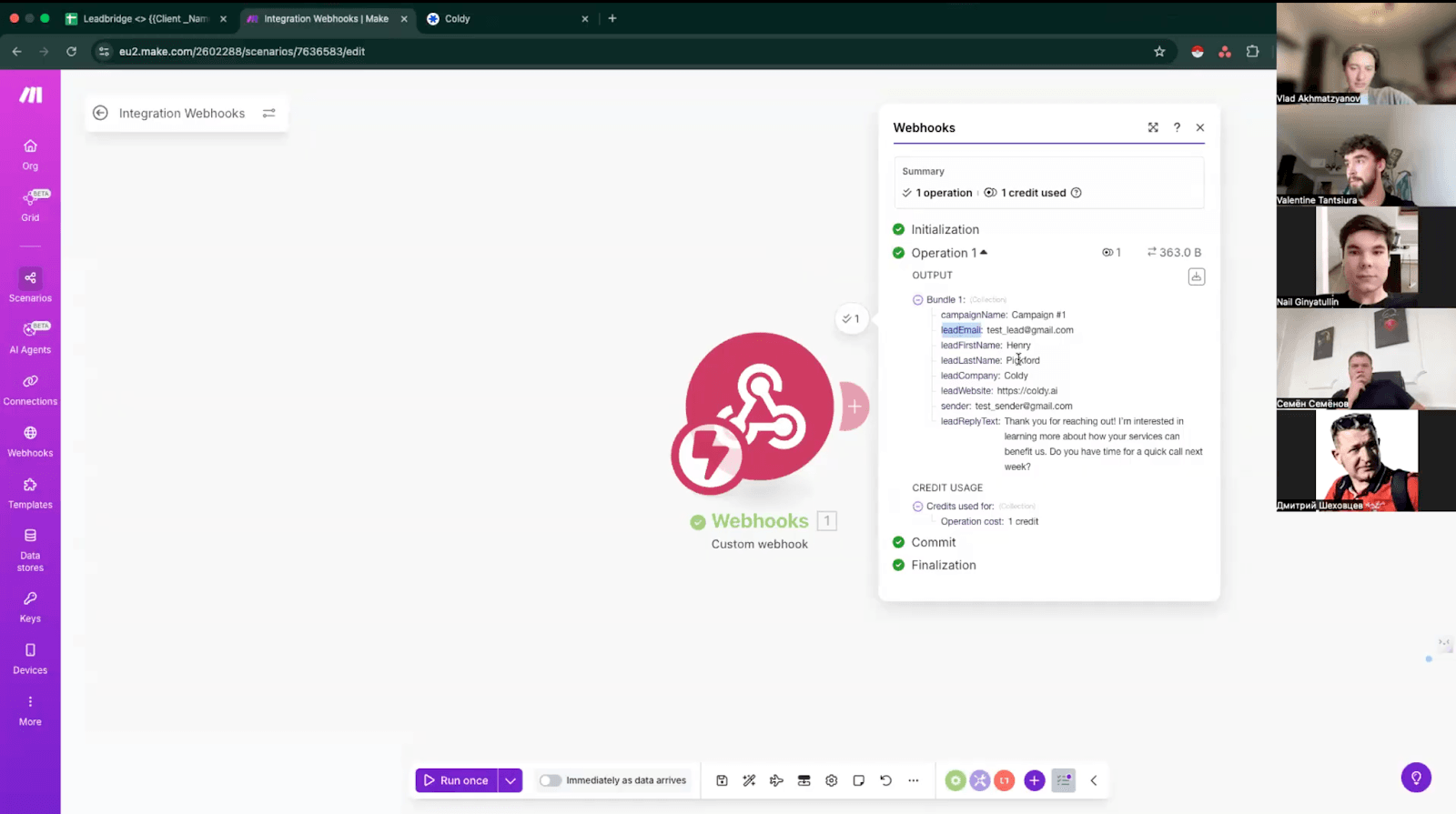Click the undo arrow in toolbar
This screenshot has width=1456, height=814.
(x=885, y=780)
